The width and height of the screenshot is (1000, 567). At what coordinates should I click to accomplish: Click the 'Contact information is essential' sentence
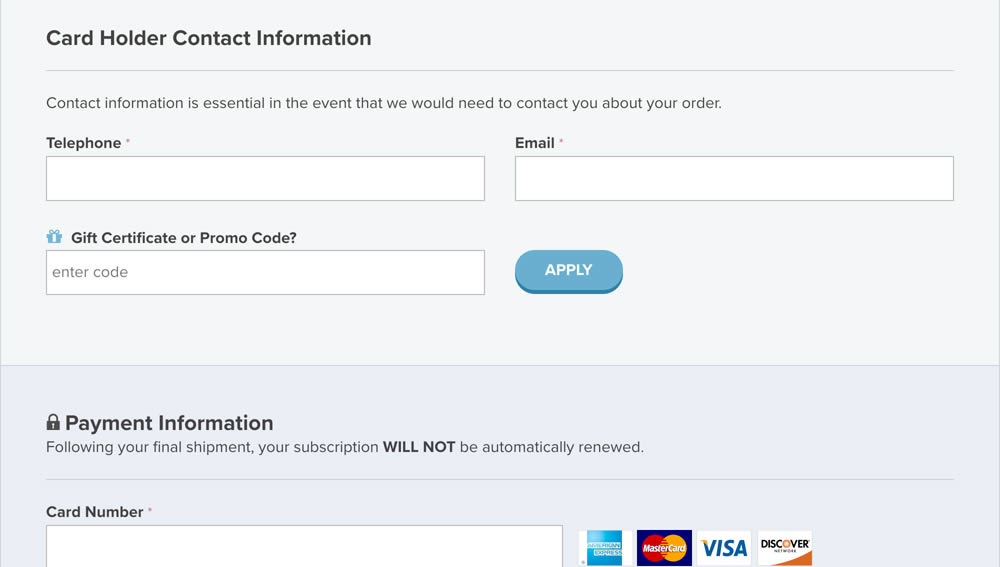(x=383, y=103)
